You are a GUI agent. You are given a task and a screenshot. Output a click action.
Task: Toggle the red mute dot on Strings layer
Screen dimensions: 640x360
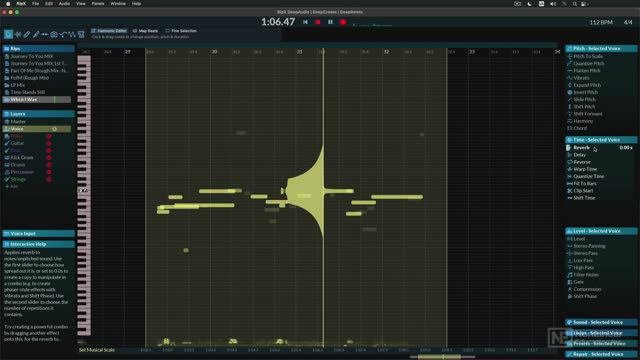[49, 179]
